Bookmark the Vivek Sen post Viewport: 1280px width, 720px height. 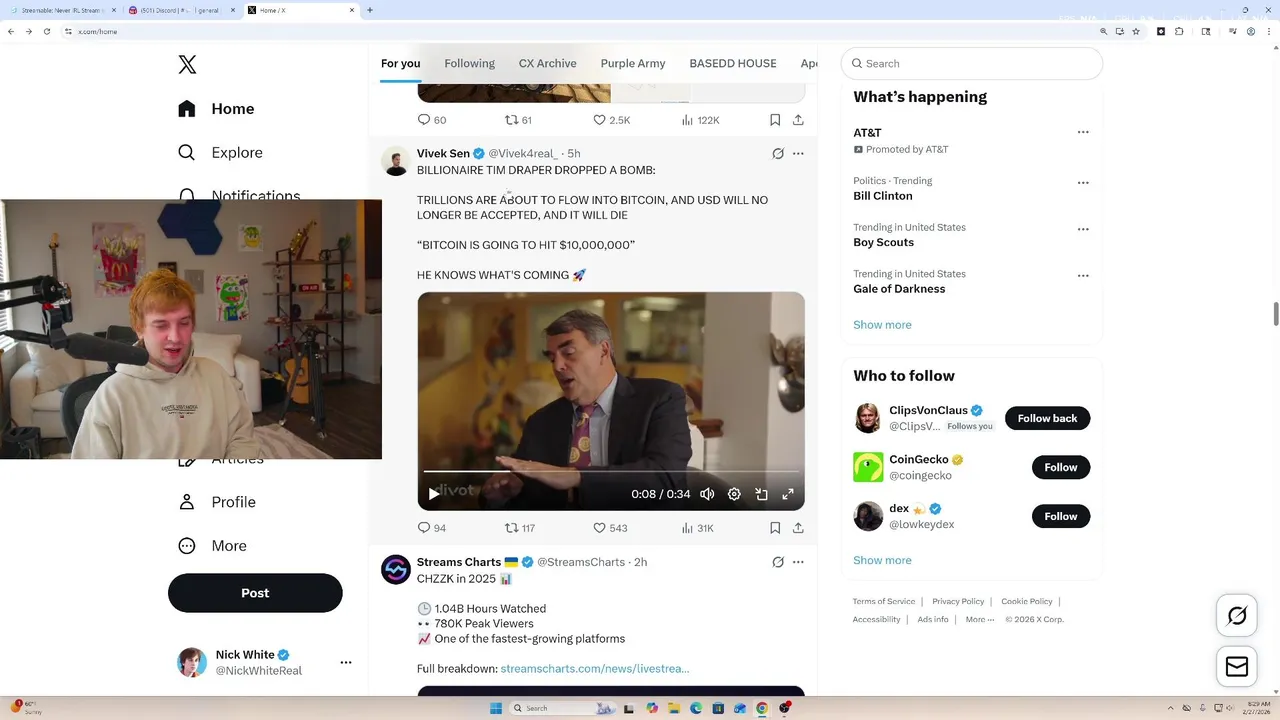[x=775, y=528]
